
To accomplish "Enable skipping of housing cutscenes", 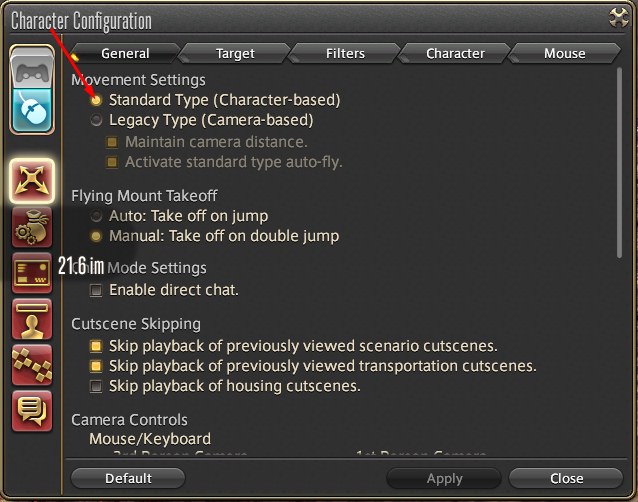I will click(96, 386).
